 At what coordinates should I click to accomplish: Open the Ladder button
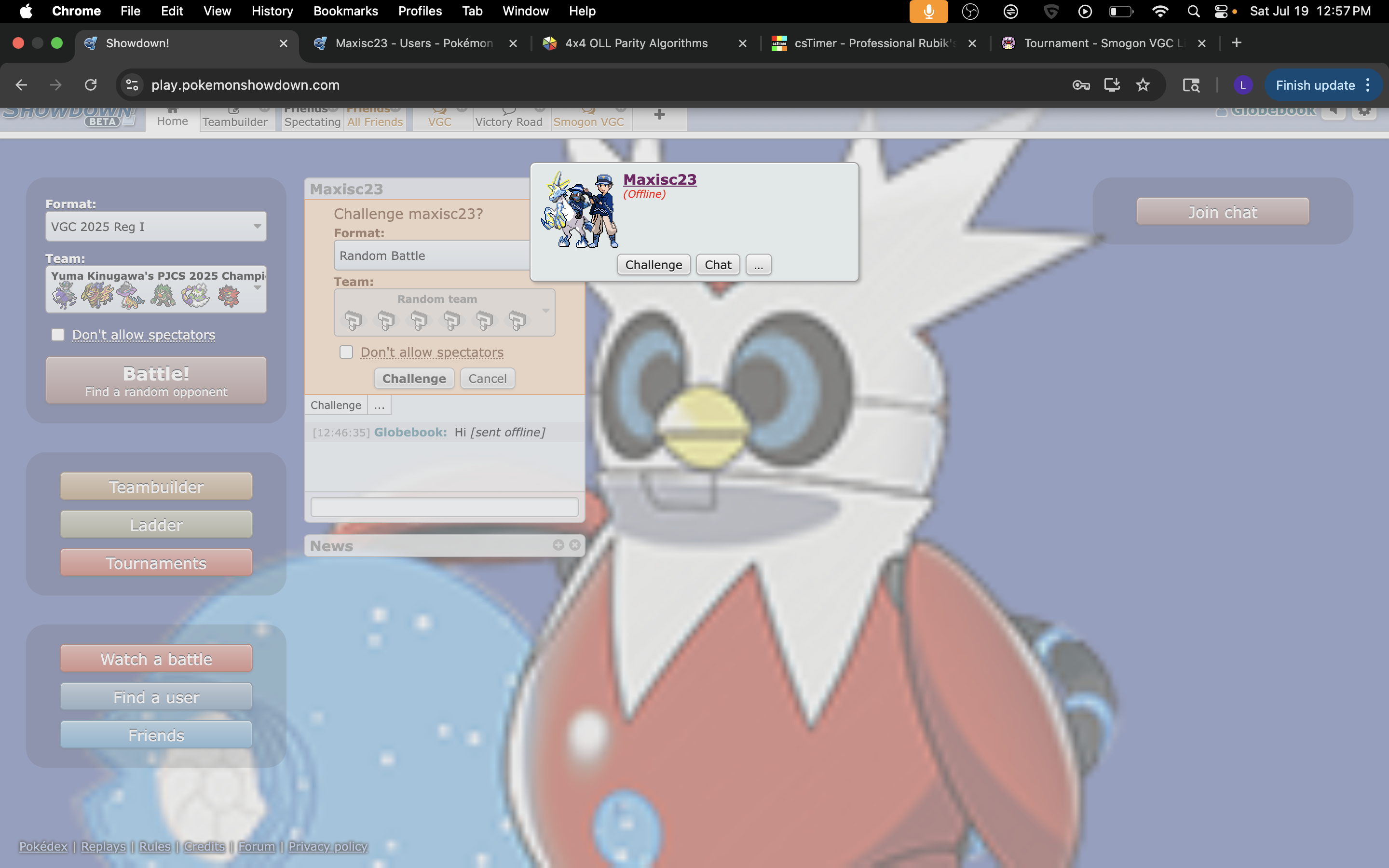[x=156, y=525]
